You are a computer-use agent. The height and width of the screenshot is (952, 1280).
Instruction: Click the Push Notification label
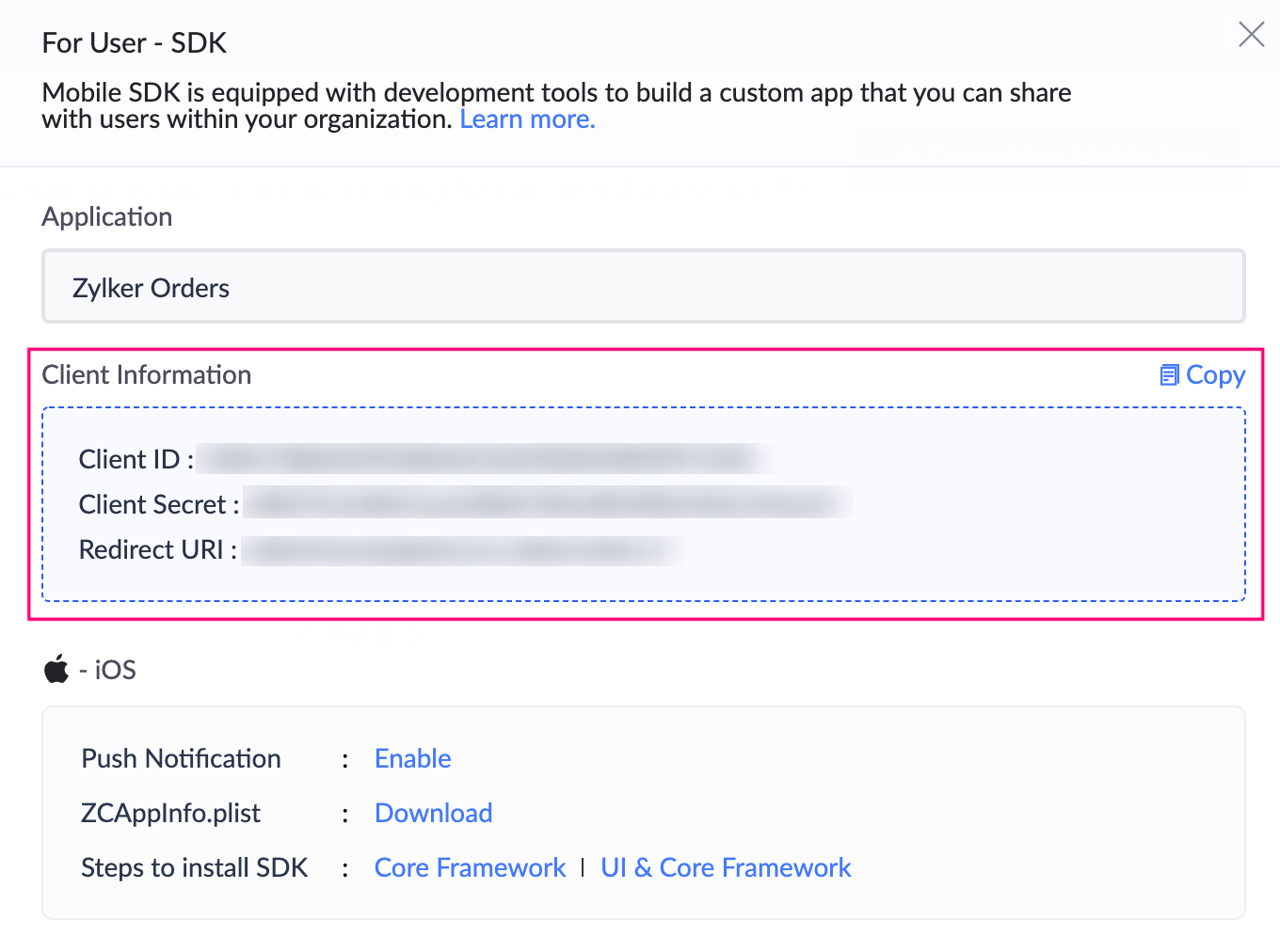point(181,758)
